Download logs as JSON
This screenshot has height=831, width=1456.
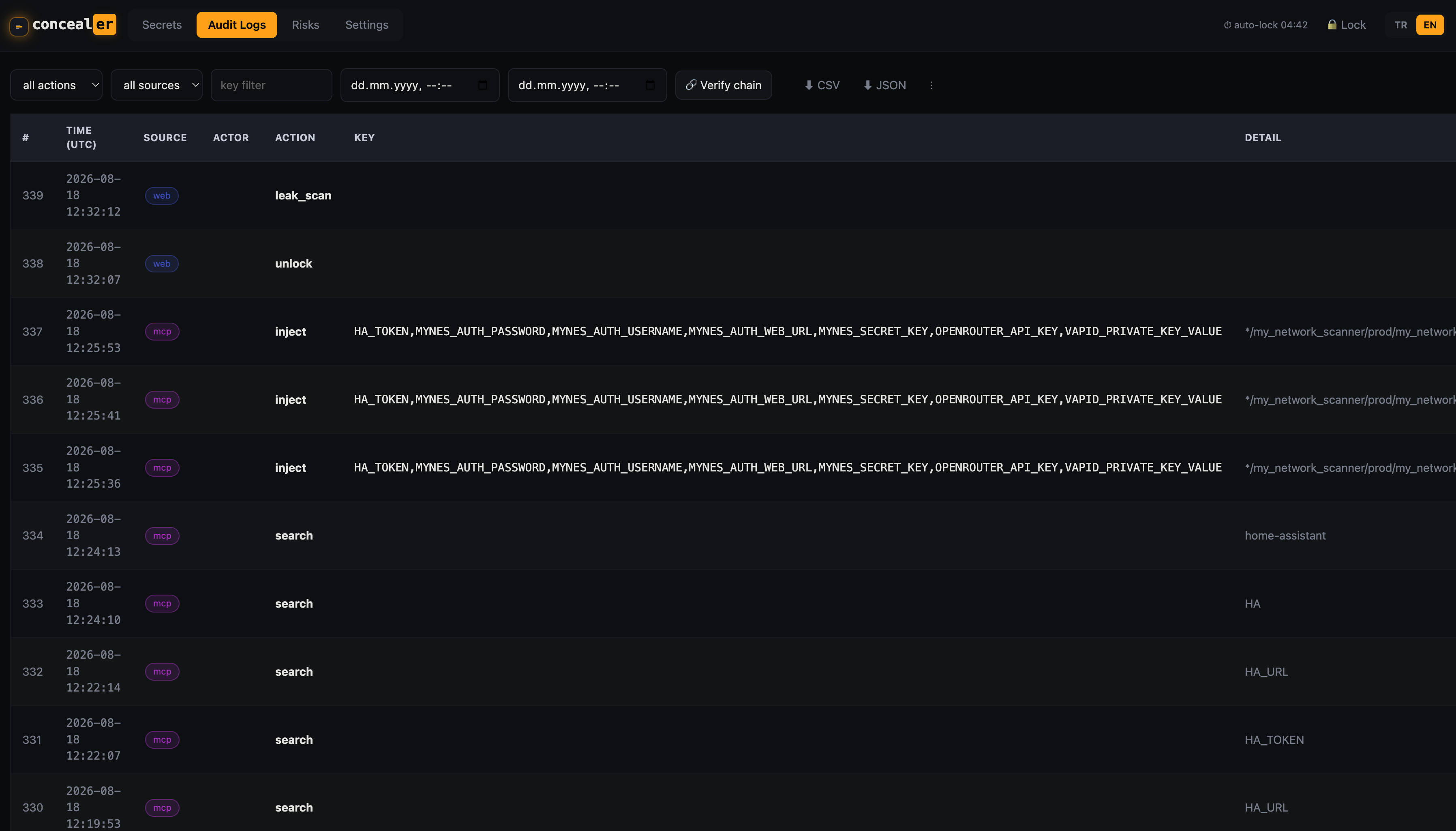[885, 85]
